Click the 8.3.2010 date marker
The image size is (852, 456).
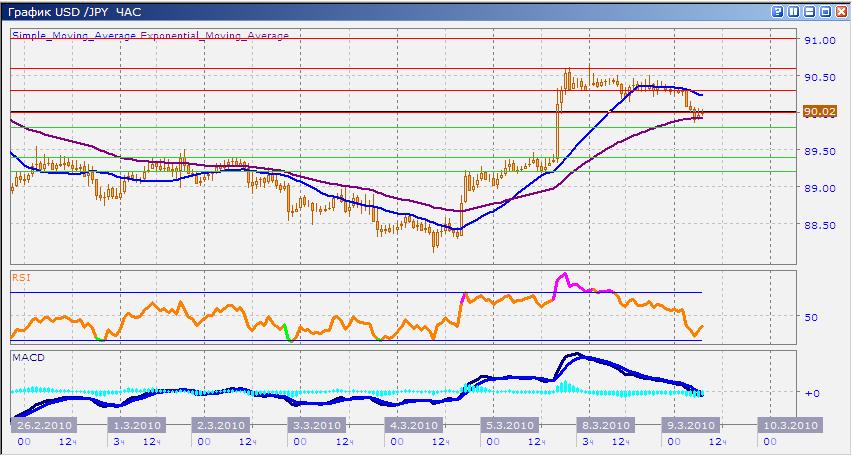coord(604,425)
